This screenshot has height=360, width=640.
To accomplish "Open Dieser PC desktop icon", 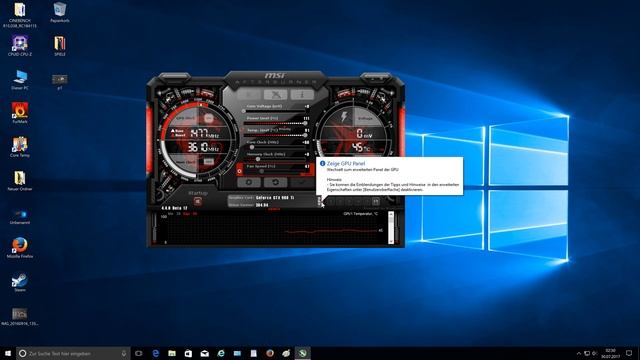I will 20,80.
